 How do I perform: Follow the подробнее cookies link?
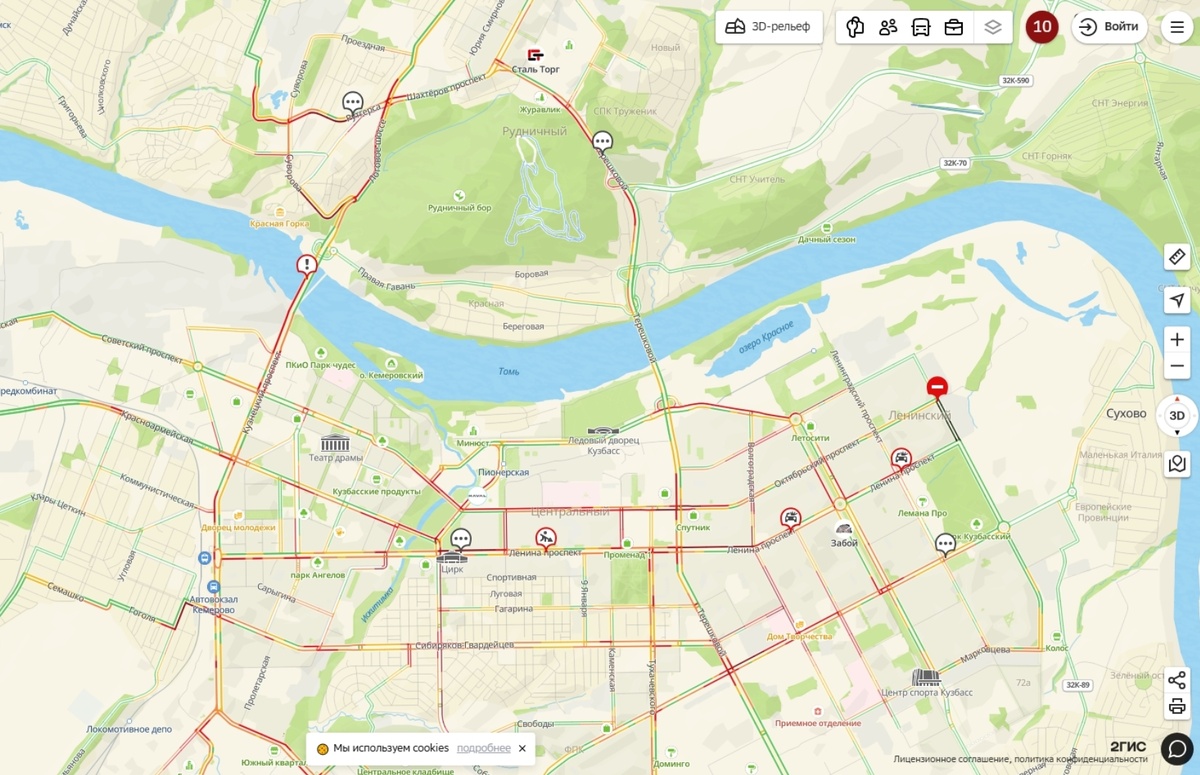484,748
